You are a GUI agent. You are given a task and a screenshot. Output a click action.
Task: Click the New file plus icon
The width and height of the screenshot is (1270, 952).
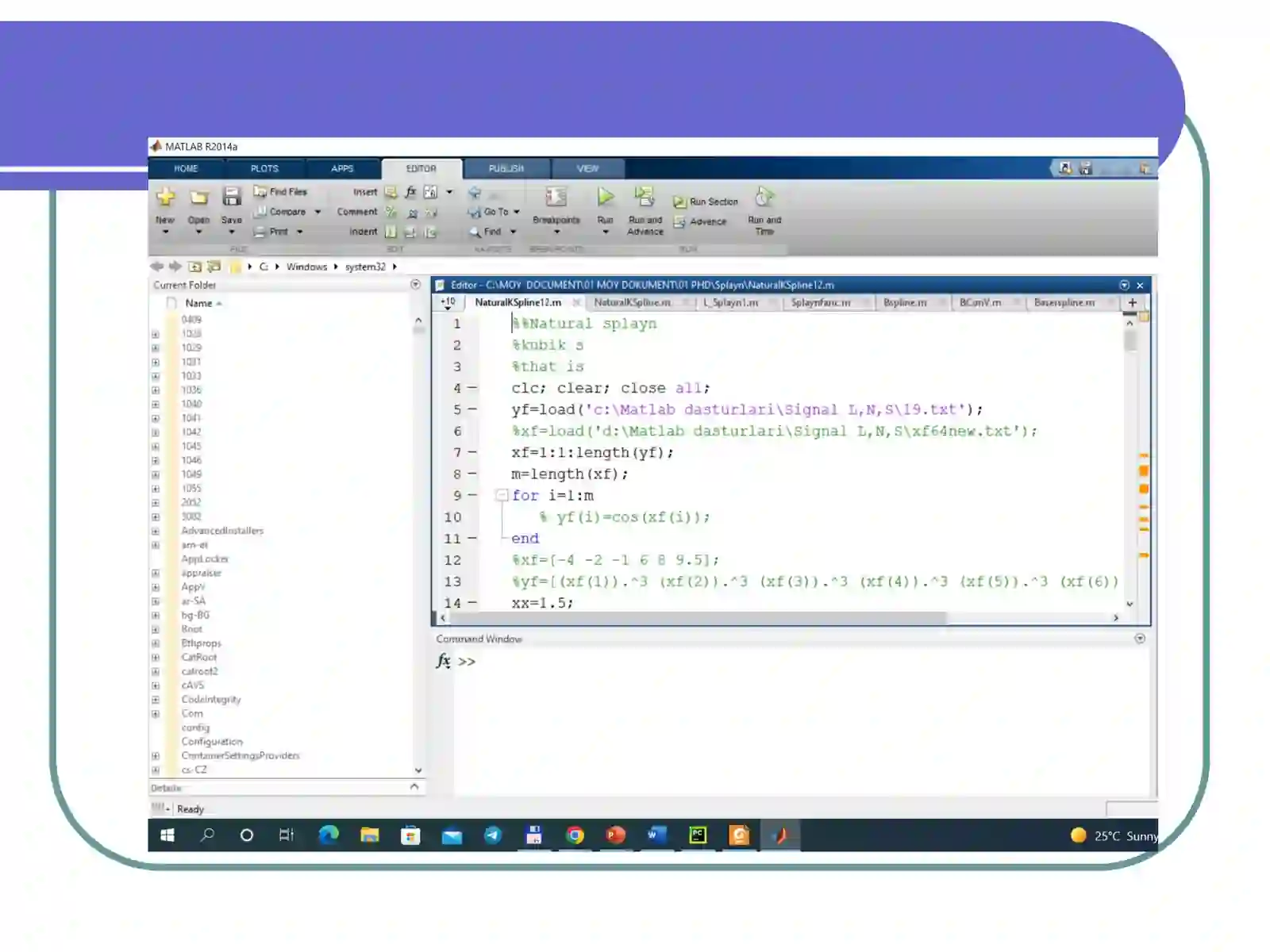tap(165, 197)
